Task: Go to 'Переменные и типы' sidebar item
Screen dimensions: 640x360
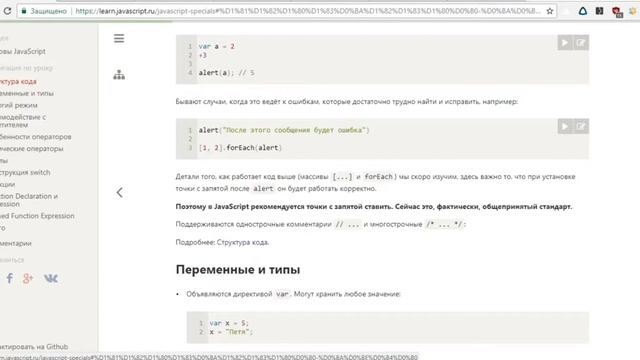Action: coord(27,93)
